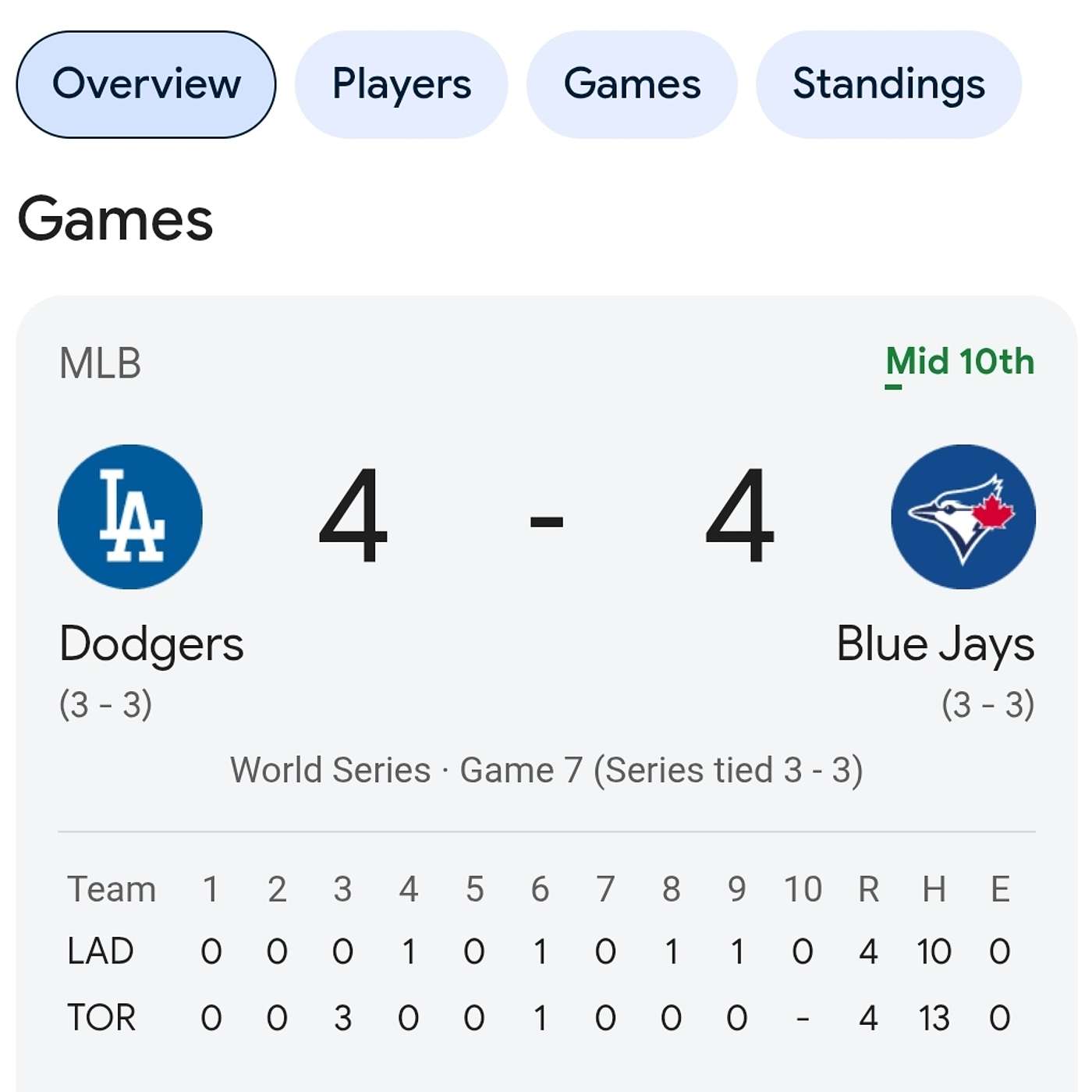Click the Team column header
This screenshot has width=1092, height=1092.
(112, 887)
